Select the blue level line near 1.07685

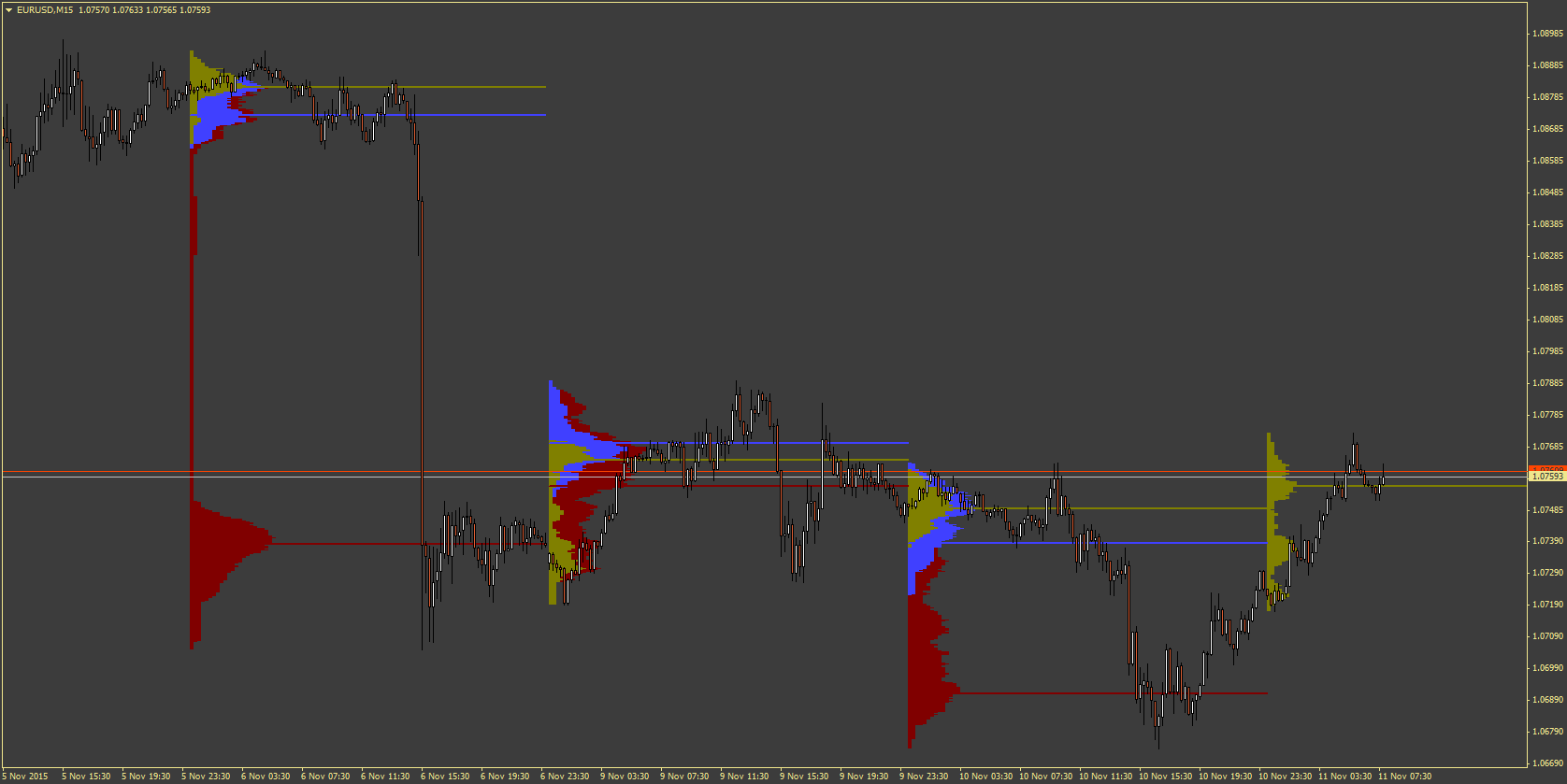click(795, 443)
